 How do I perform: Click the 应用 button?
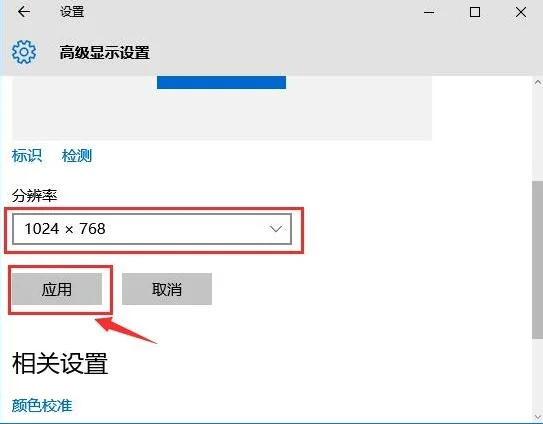57,289
